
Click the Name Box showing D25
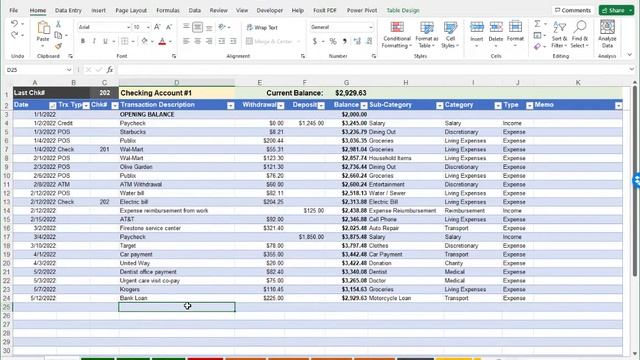[x=35, y=70]
